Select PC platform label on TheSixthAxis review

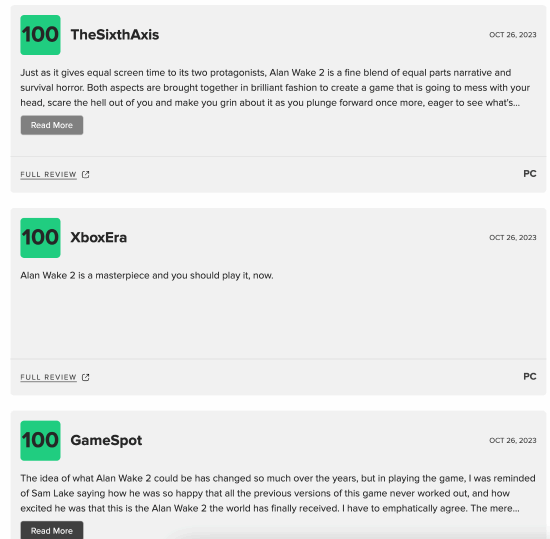click(x=530, y=174)
